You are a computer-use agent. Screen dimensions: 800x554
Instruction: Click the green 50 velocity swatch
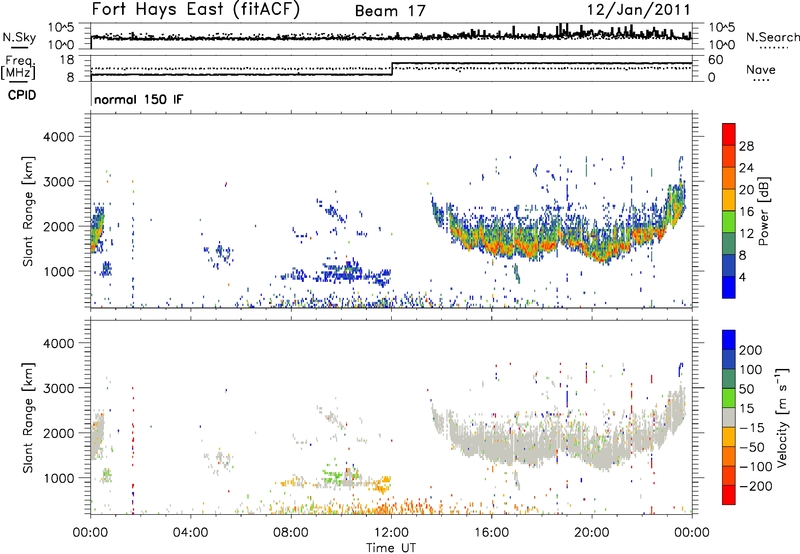(x=729, y=398)
